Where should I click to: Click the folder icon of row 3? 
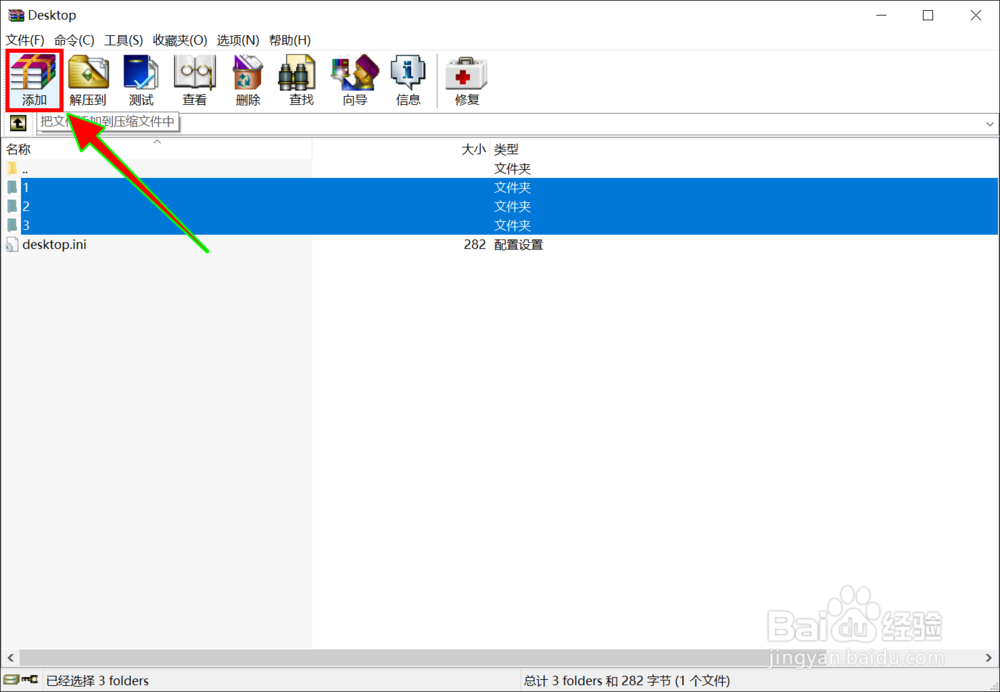(x=12, y=225)
